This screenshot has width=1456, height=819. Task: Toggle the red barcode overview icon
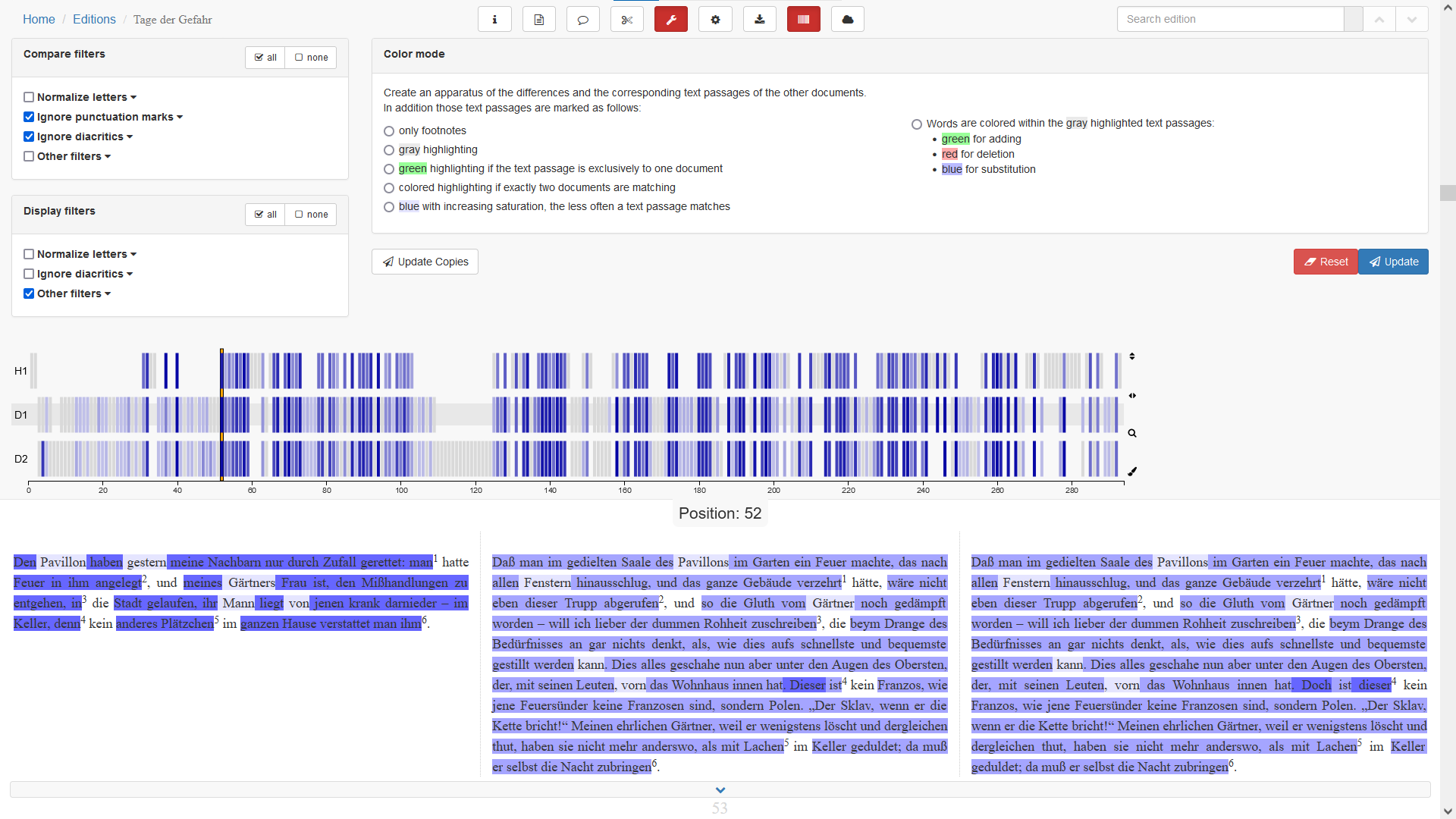point(803,20)
